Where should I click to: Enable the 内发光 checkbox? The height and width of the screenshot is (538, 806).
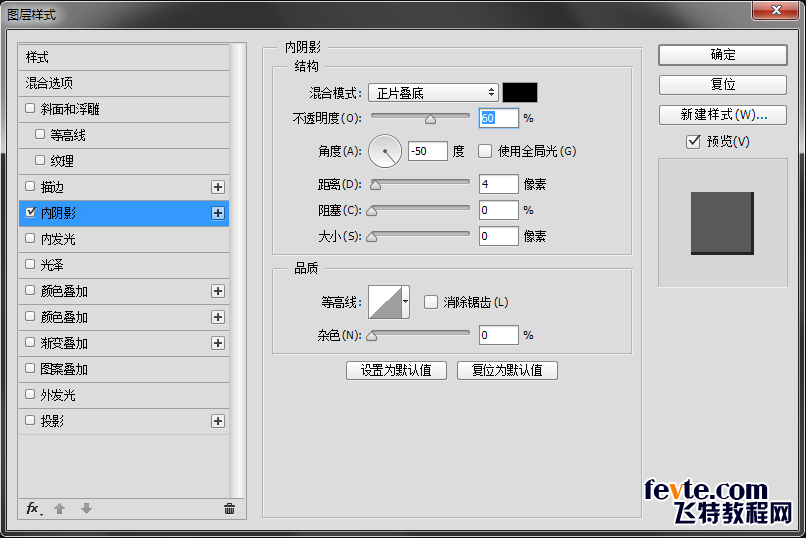pos(30,238)
